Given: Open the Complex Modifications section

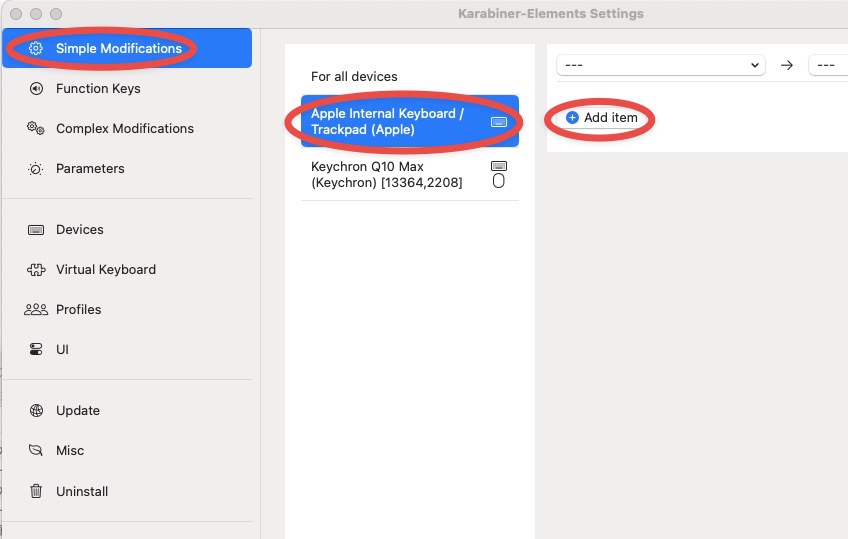Looking at the screenshot, I should (x=127, y=129).
